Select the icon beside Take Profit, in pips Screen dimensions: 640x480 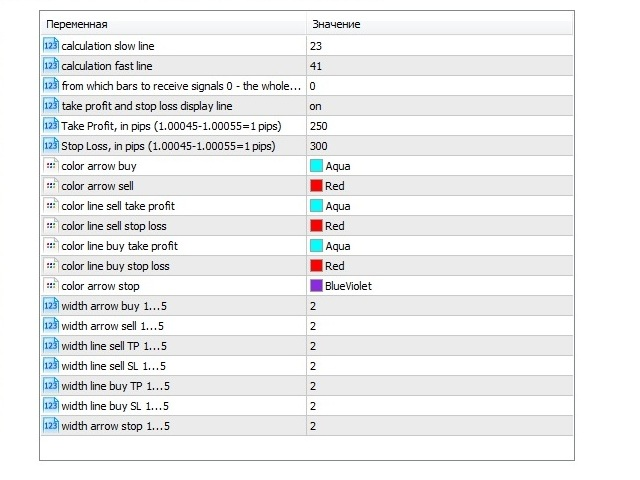(51, 125)
